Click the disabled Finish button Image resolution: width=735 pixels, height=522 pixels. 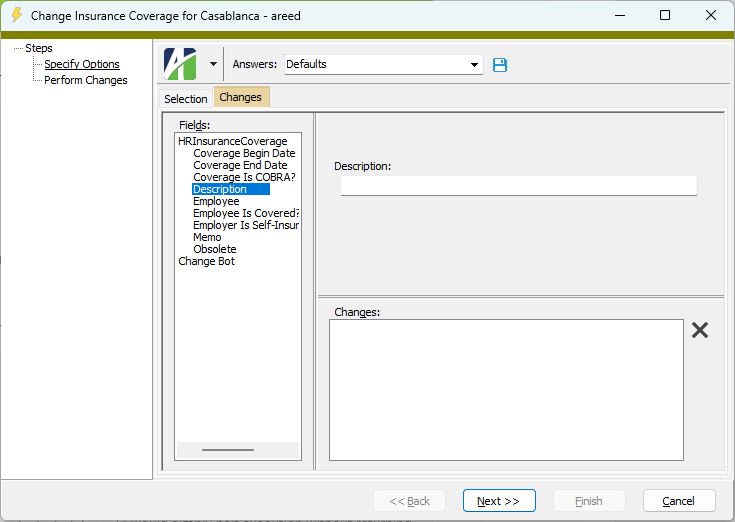(589, 500)
